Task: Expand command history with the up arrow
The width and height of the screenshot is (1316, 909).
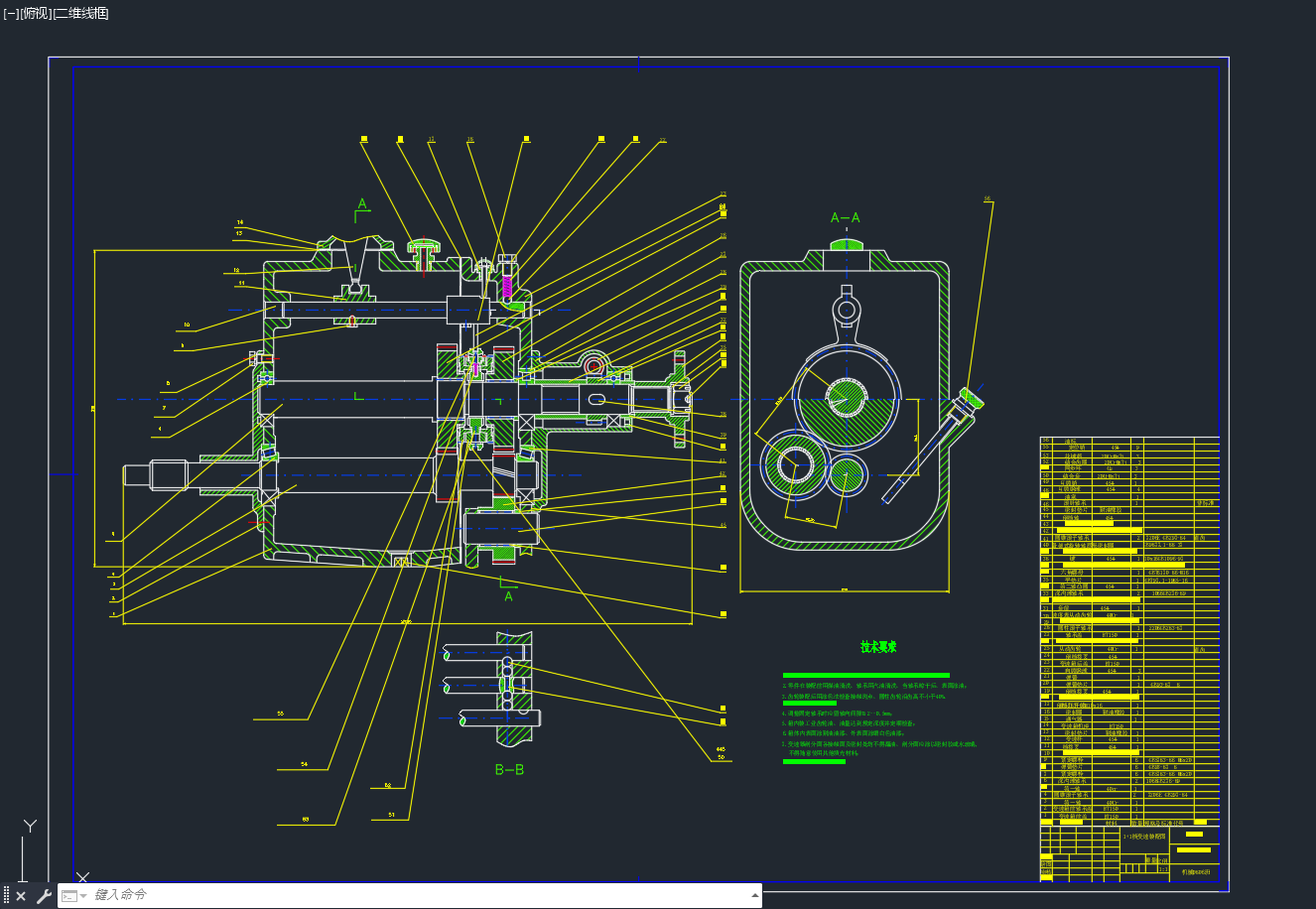Action: pyautogui.click(x=755, y=896)
